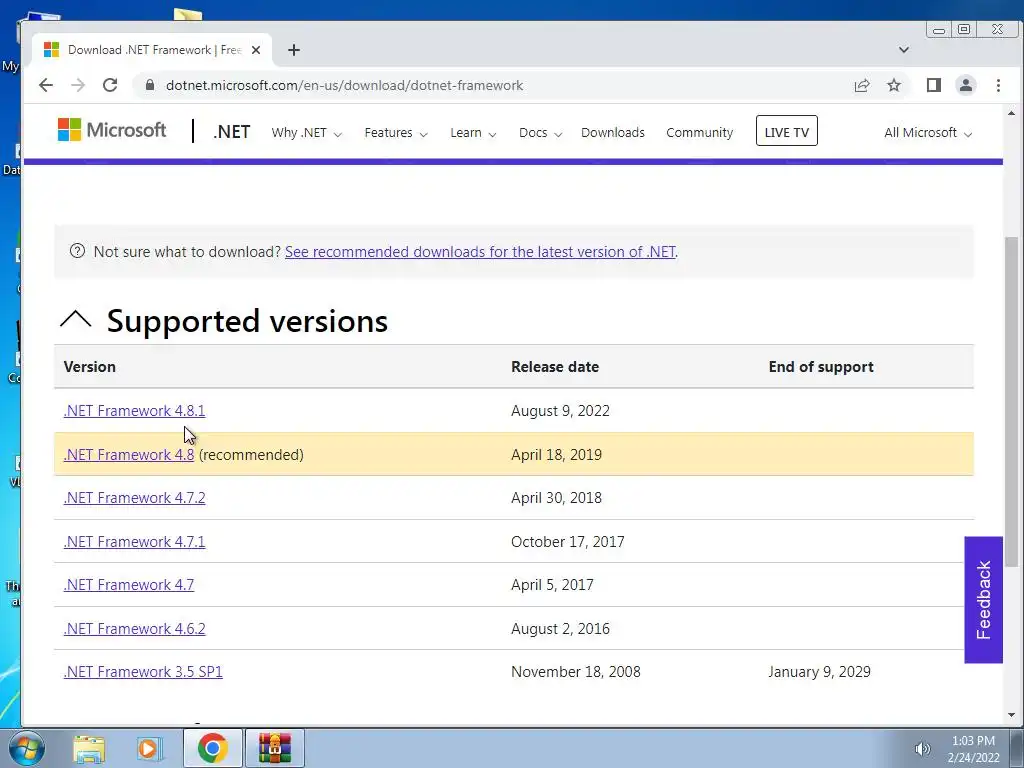The height and width of the screenshot is (768, 1024).
Task: Expand the Learn menu
Action: (x=473, y=133)
